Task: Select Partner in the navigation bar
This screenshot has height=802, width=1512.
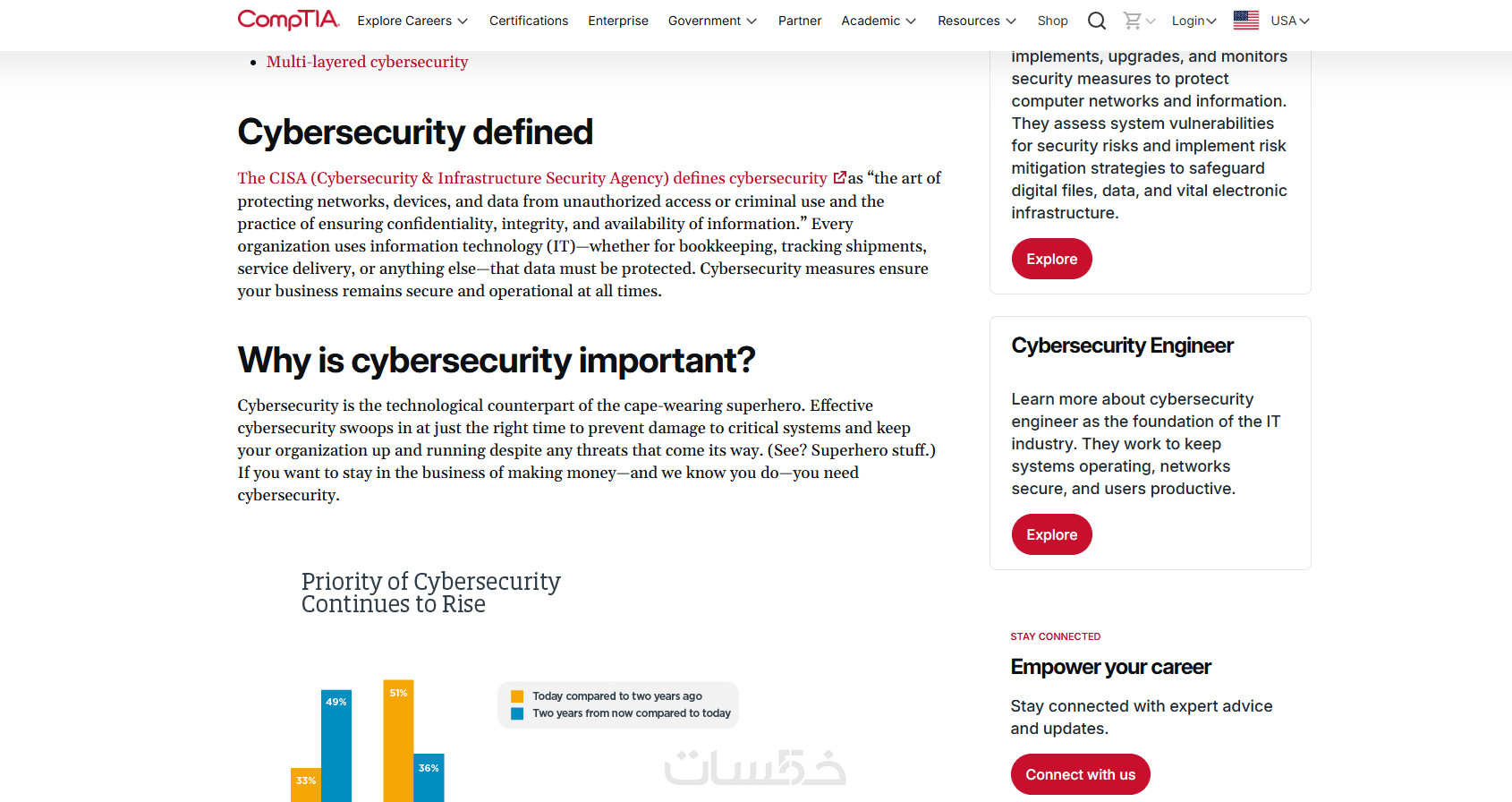Action: [800, 21]
